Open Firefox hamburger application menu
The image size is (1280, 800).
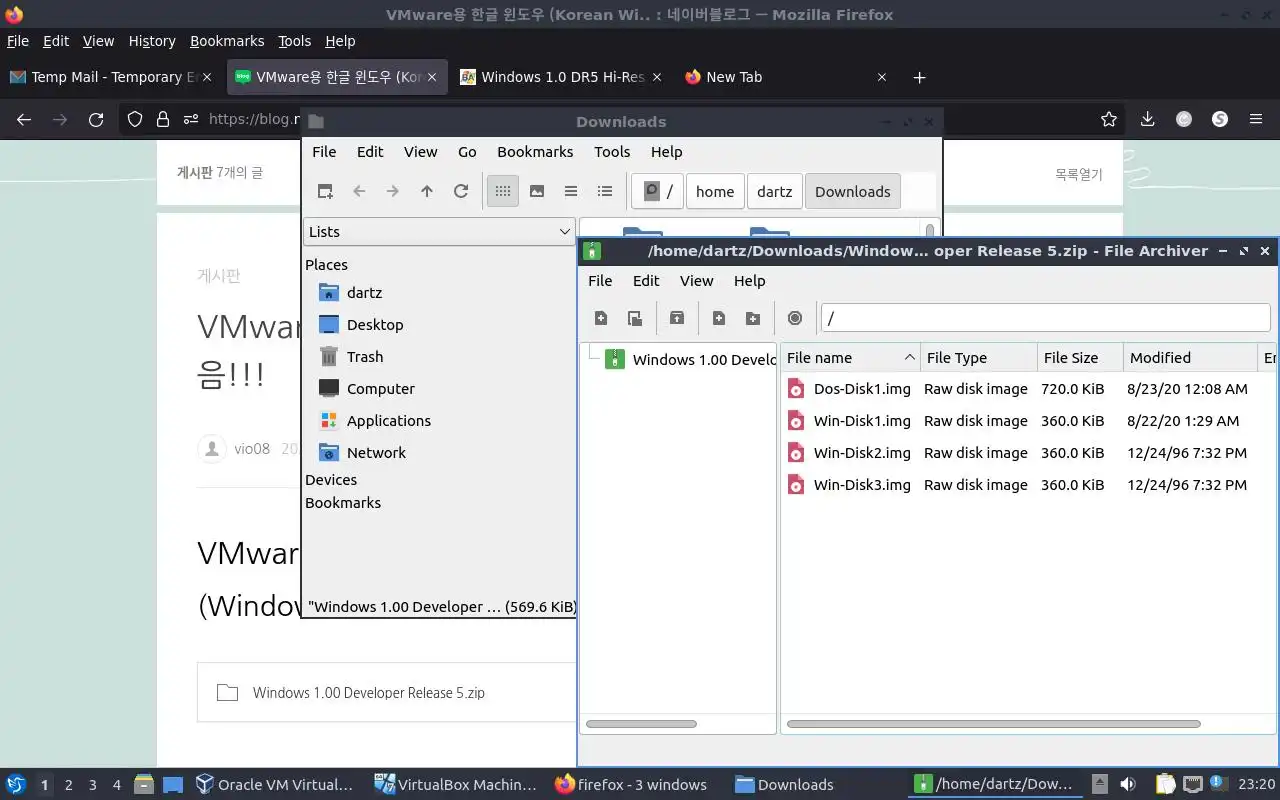pyautogui.click(x=1256, y=119)
